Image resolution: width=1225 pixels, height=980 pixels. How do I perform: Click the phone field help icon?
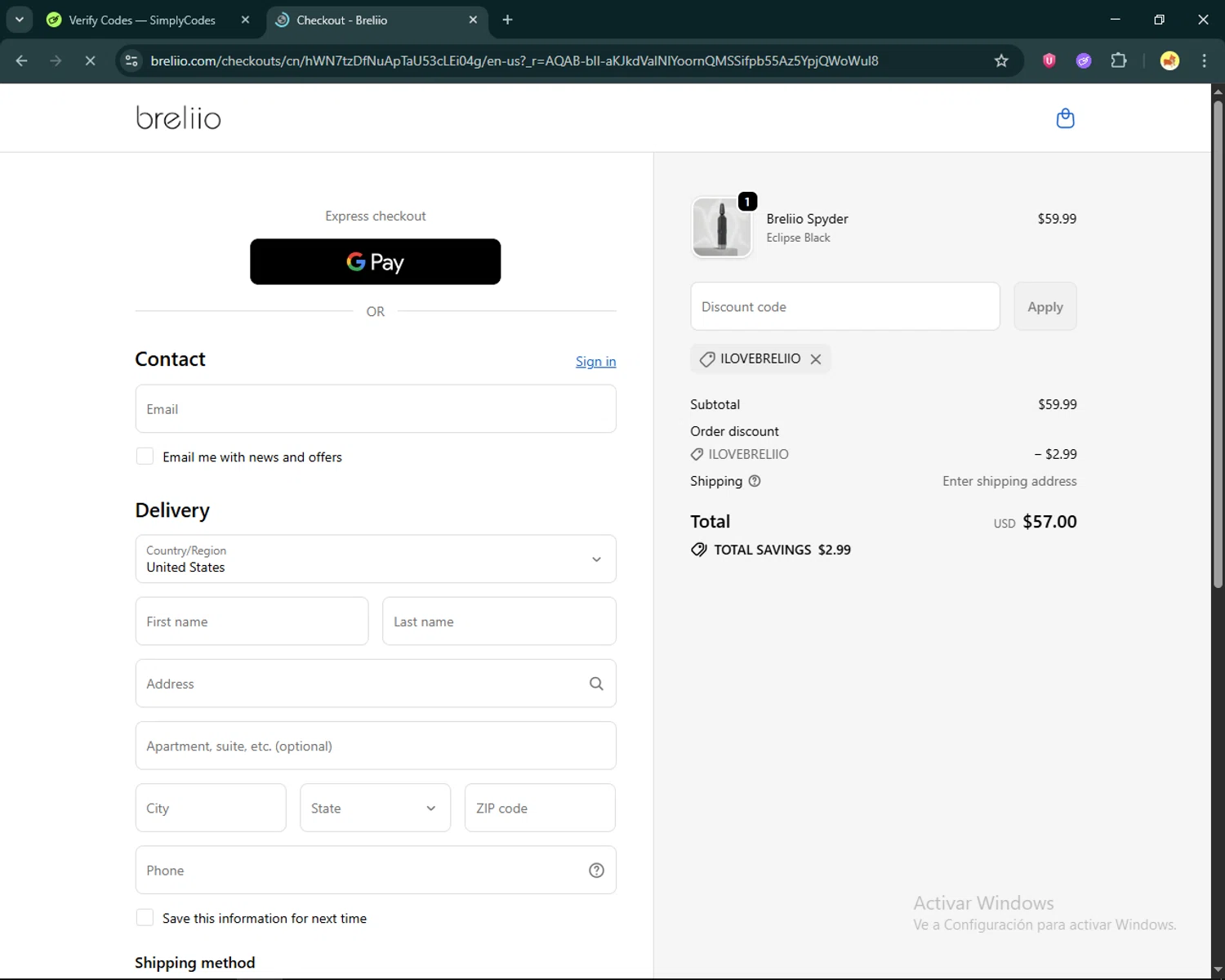click(x=596, y=871)
